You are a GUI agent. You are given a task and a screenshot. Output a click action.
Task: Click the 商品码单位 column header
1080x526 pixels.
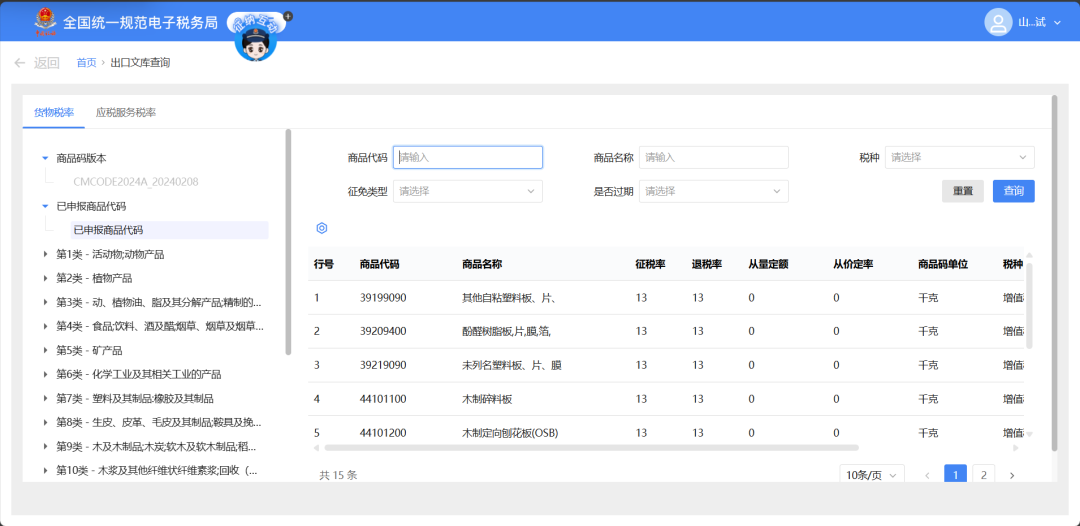pyautogui.click(x=943, y=264)
